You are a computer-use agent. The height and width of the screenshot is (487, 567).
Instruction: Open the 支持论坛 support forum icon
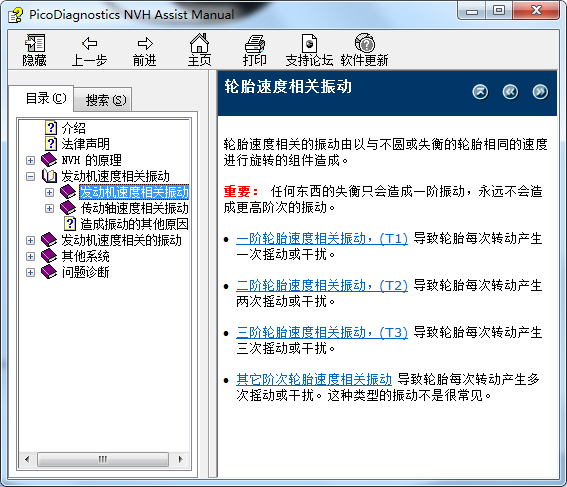pyautogui.click(x=309, y=44)
